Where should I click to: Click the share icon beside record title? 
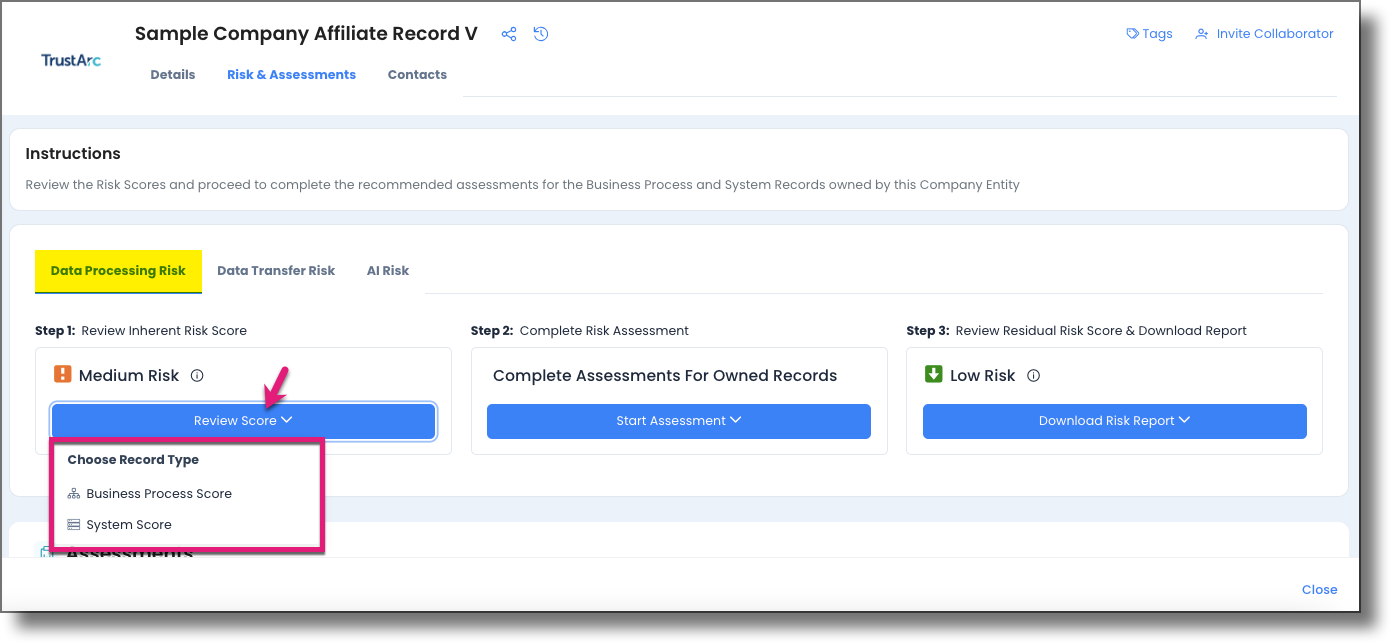509,34
